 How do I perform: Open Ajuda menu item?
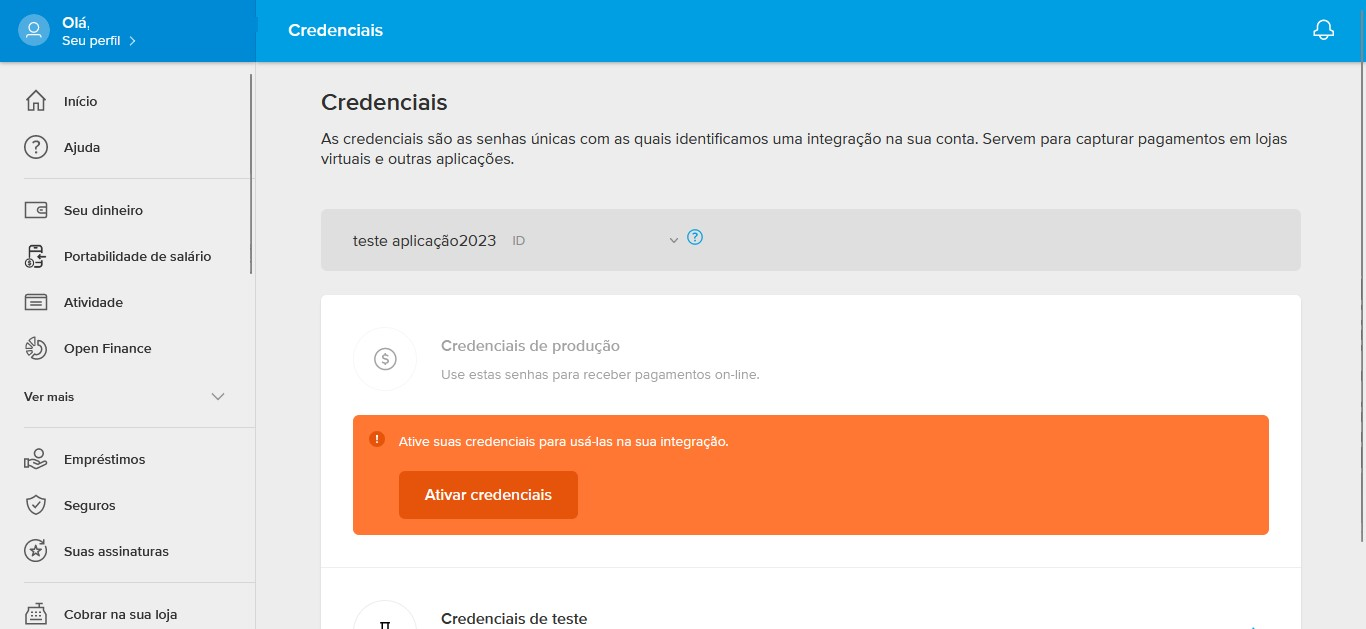point(82,147)
